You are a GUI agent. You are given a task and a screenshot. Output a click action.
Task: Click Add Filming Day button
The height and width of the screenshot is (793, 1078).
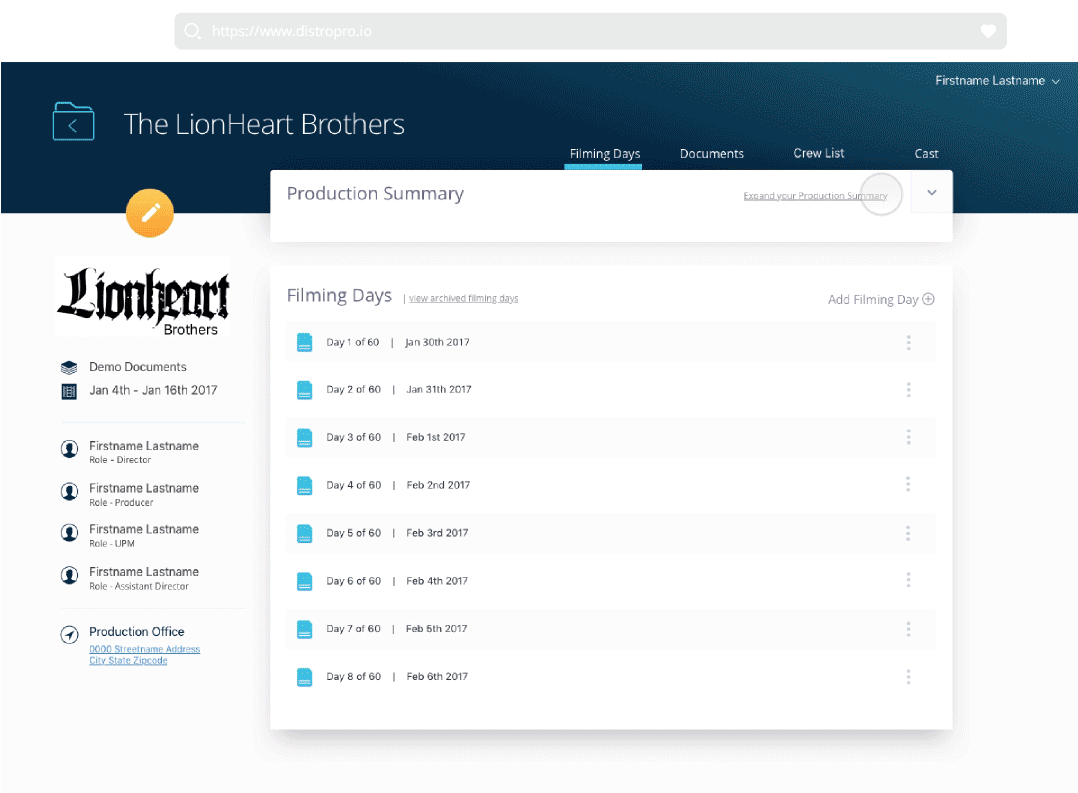pos(880,299)
